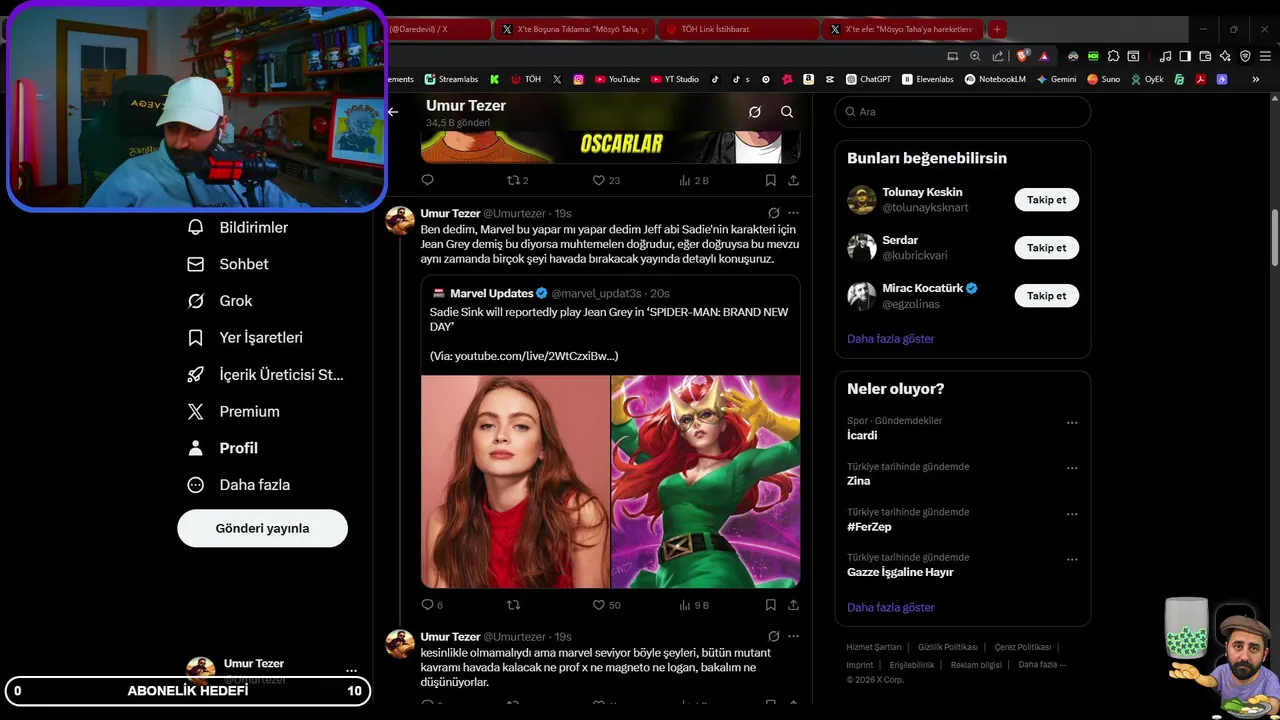This screenshot has width=1280, height=720.
Task: Open the Suno bookmark
Action: (x=1103, y=79)
